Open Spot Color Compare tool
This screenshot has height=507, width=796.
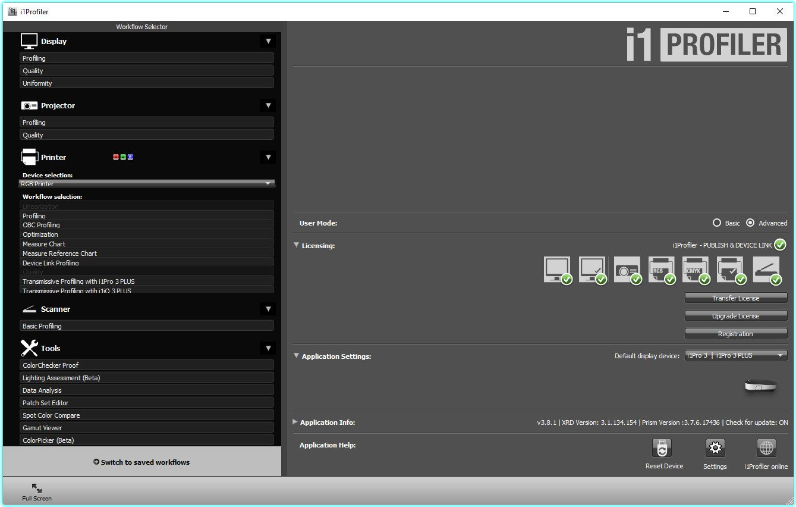(147, 415)
